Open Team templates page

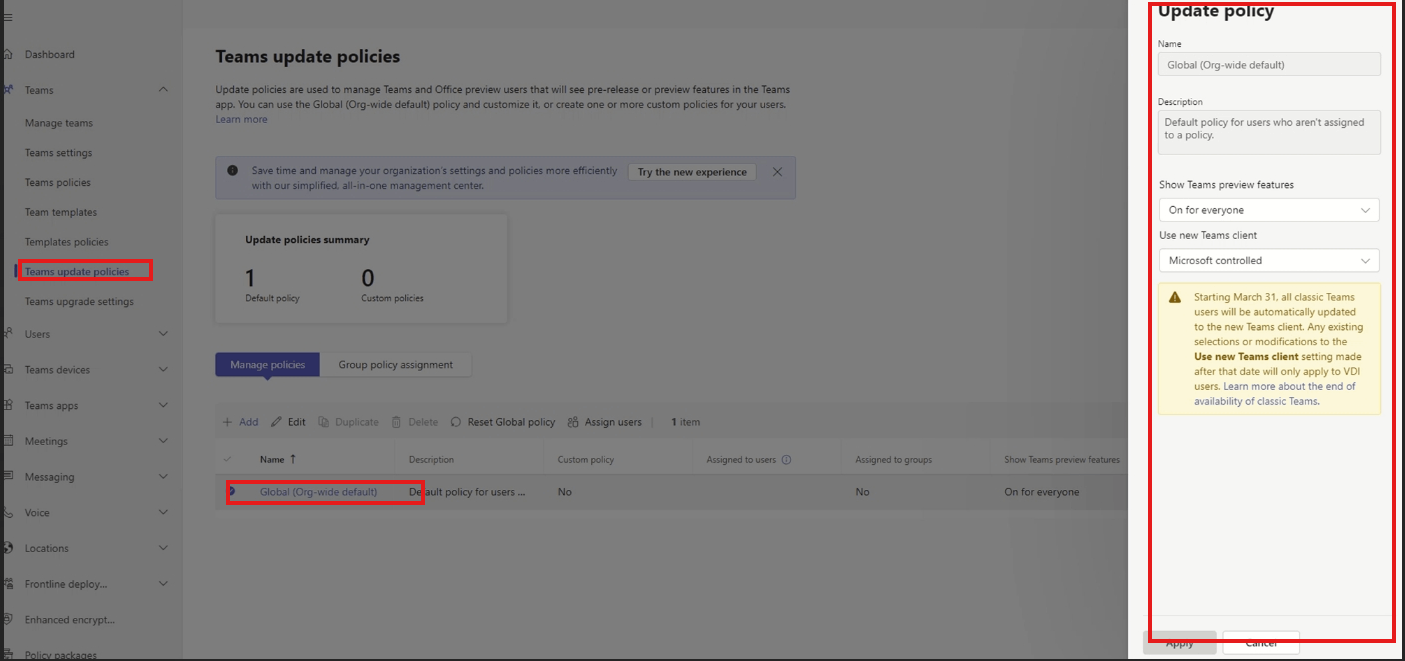pos(61,212)
